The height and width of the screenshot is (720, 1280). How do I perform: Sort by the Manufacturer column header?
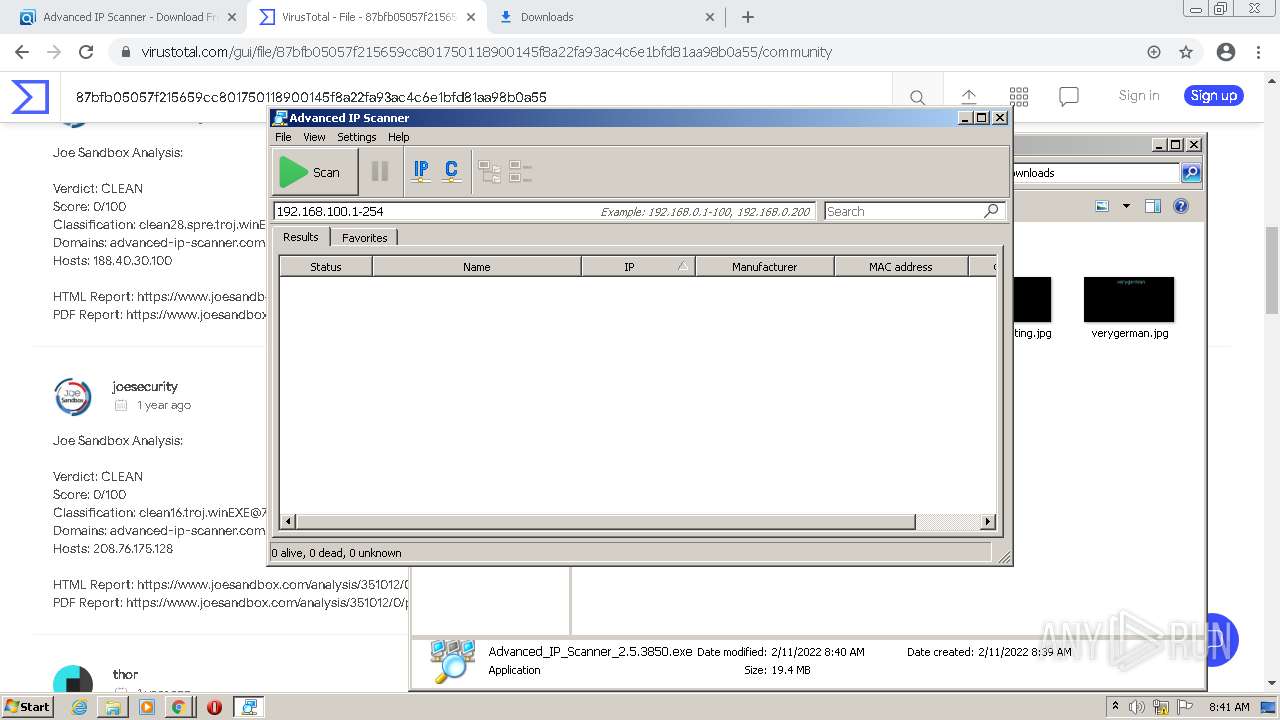point(765,267)
